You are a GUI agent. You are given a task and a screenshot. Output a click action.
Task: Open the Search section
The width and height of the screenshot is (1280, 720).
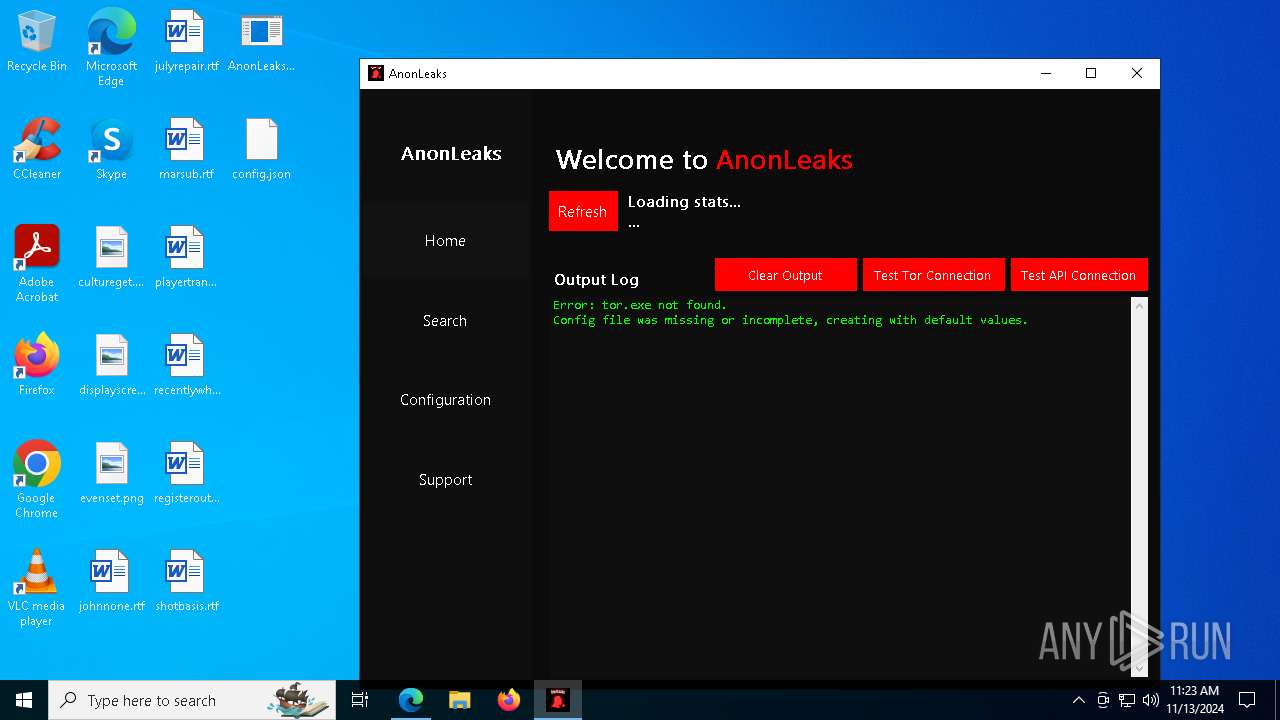point(445,321)
